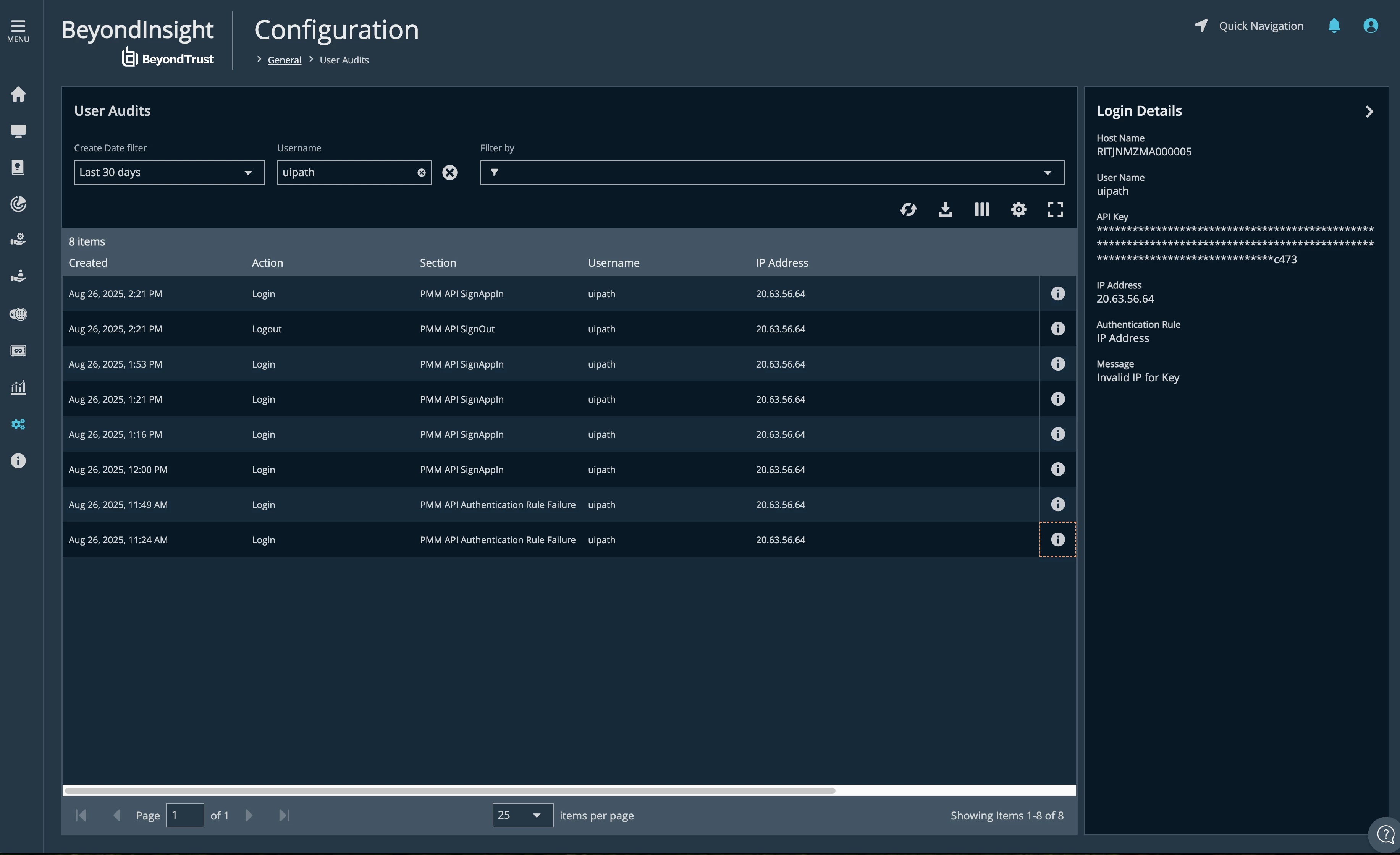Open notifications bell
This screenshot has height=855, width=1400.
[1334, 26]
